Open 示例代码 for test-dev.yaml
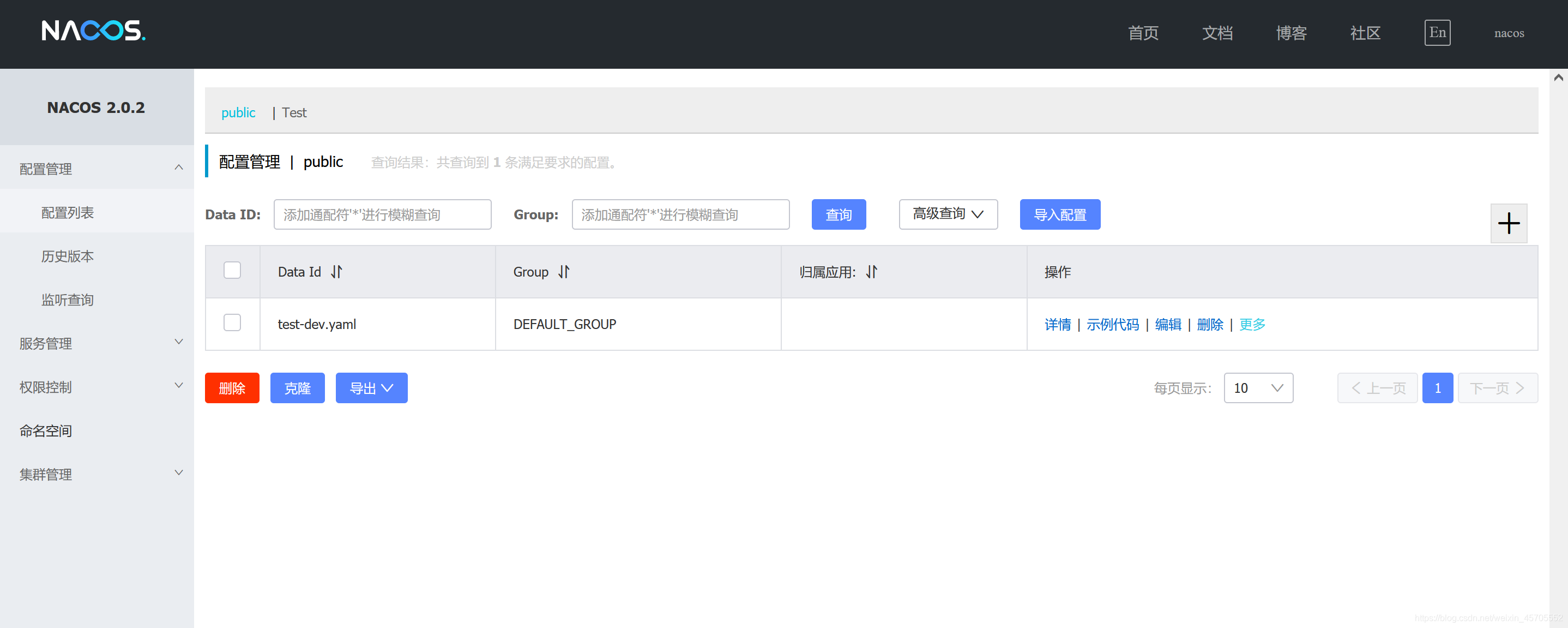1568x628 pixels. tap(1112, 324)
